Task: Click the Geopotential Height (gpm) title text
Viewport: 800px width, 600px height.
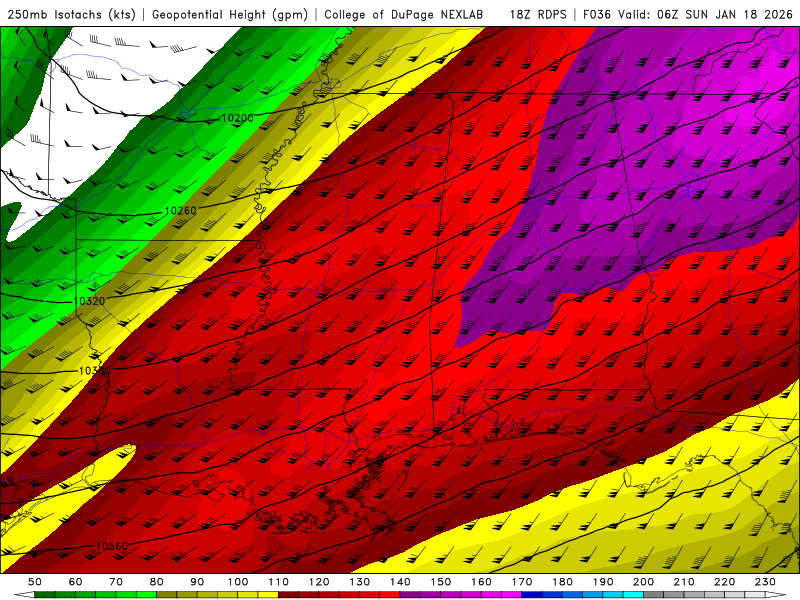Action: (230, 14)
